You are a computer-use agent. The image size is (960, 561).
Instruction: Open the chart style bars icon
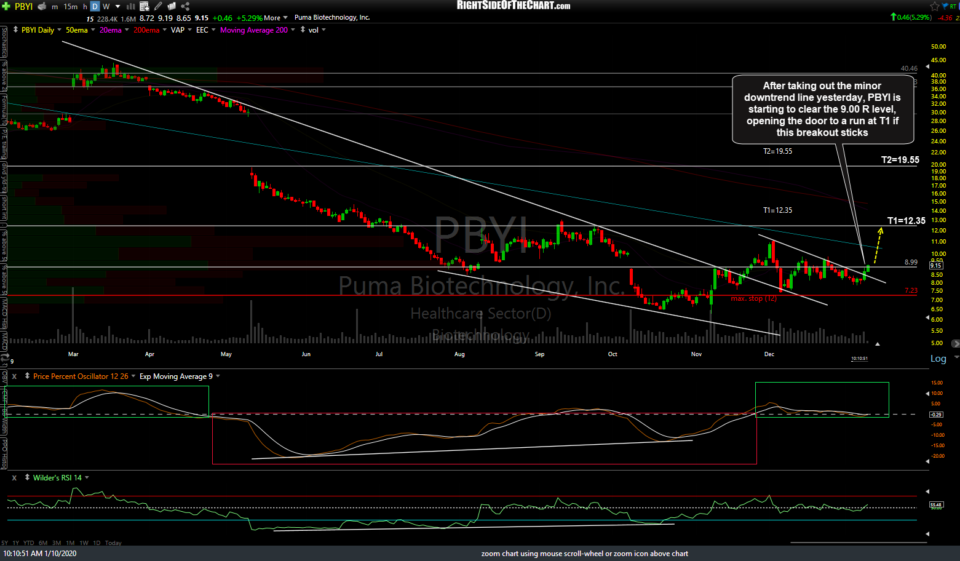(x=130, y=7)
